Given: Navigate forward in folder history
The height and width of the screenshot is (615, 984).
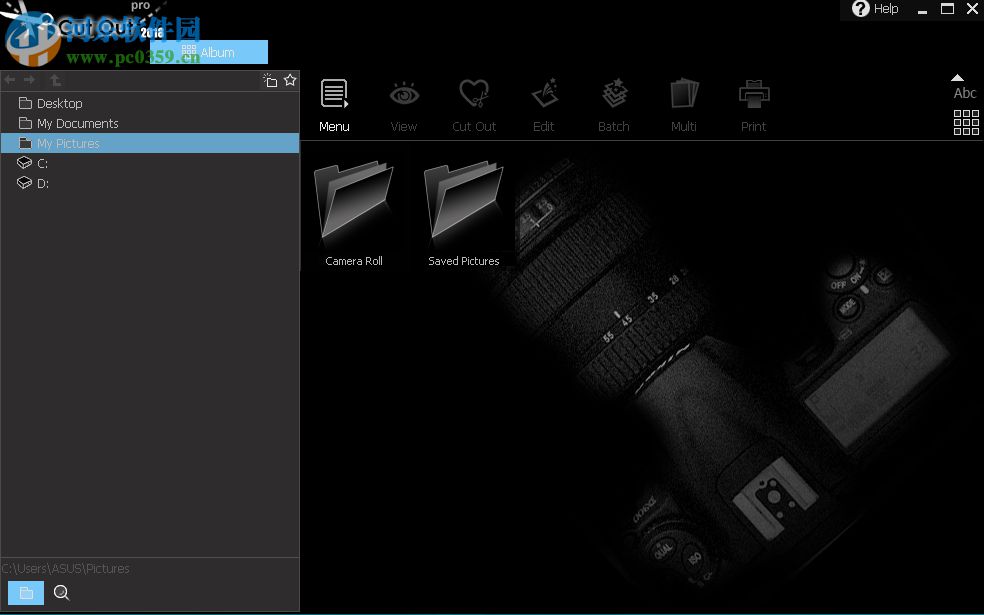Looking at the screenshot, I should (29, 80).
